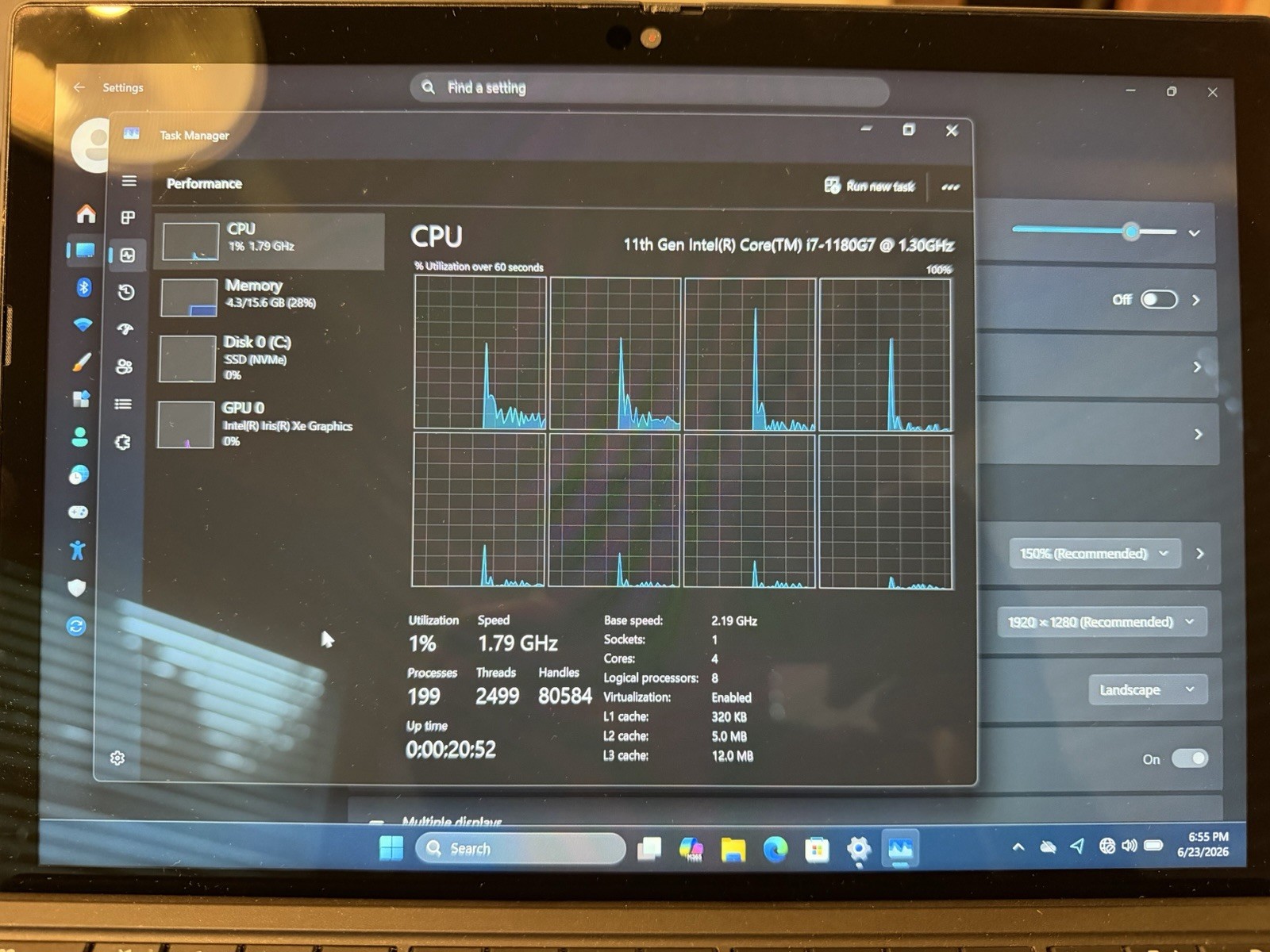1270x952 pixels.
Task: Open Accessibility section in Settings sidebar
Action: click(77, 550)
